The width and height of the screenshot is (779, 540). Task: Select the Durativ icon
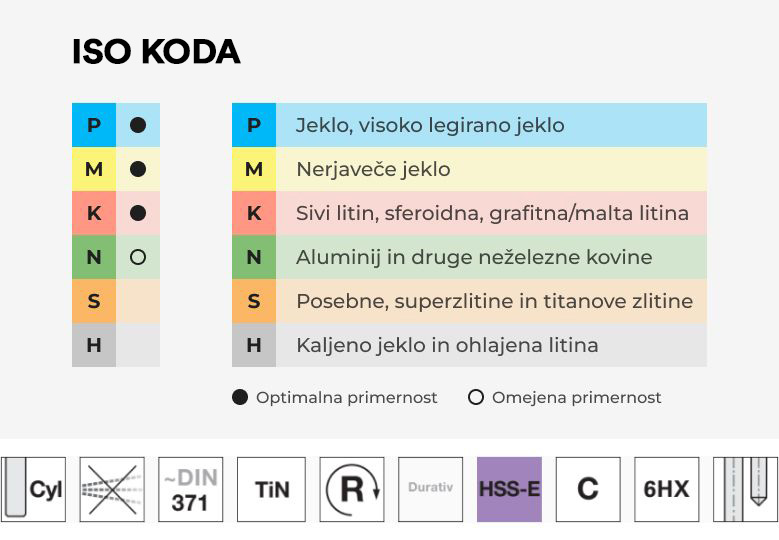tap(430, 489)
